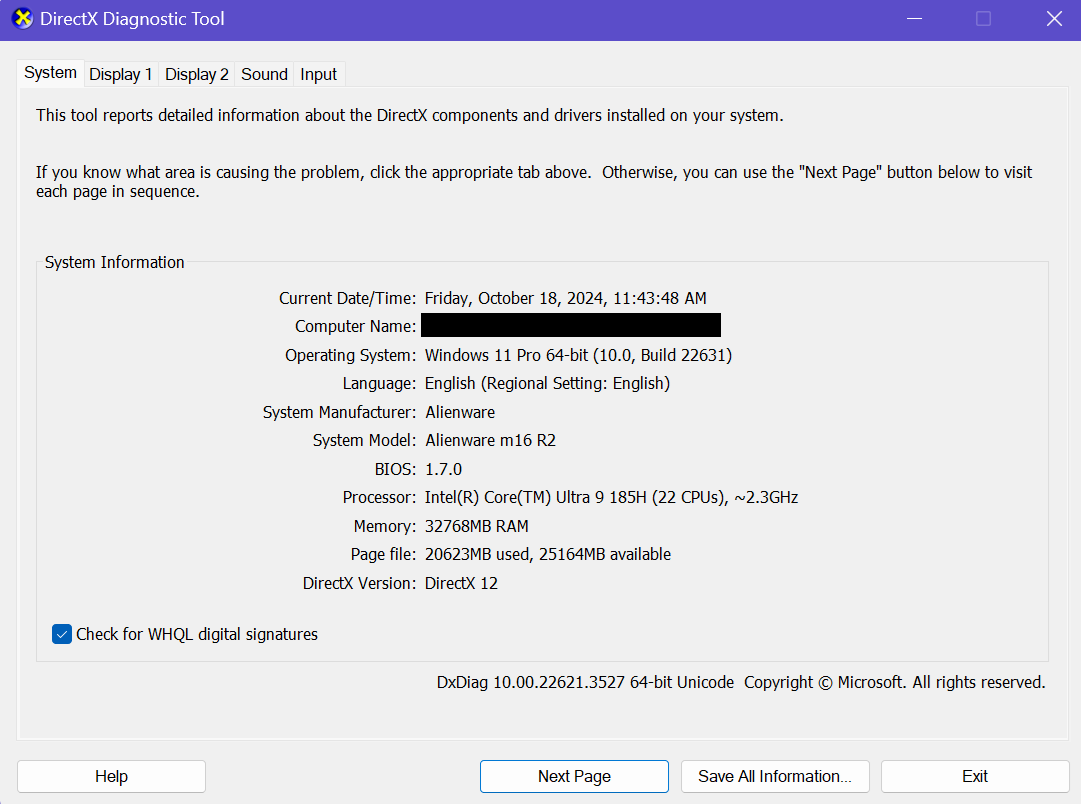Uncheck Check for WHQL digital signatures
This screenshot has width=1081, height=804.
62,634
